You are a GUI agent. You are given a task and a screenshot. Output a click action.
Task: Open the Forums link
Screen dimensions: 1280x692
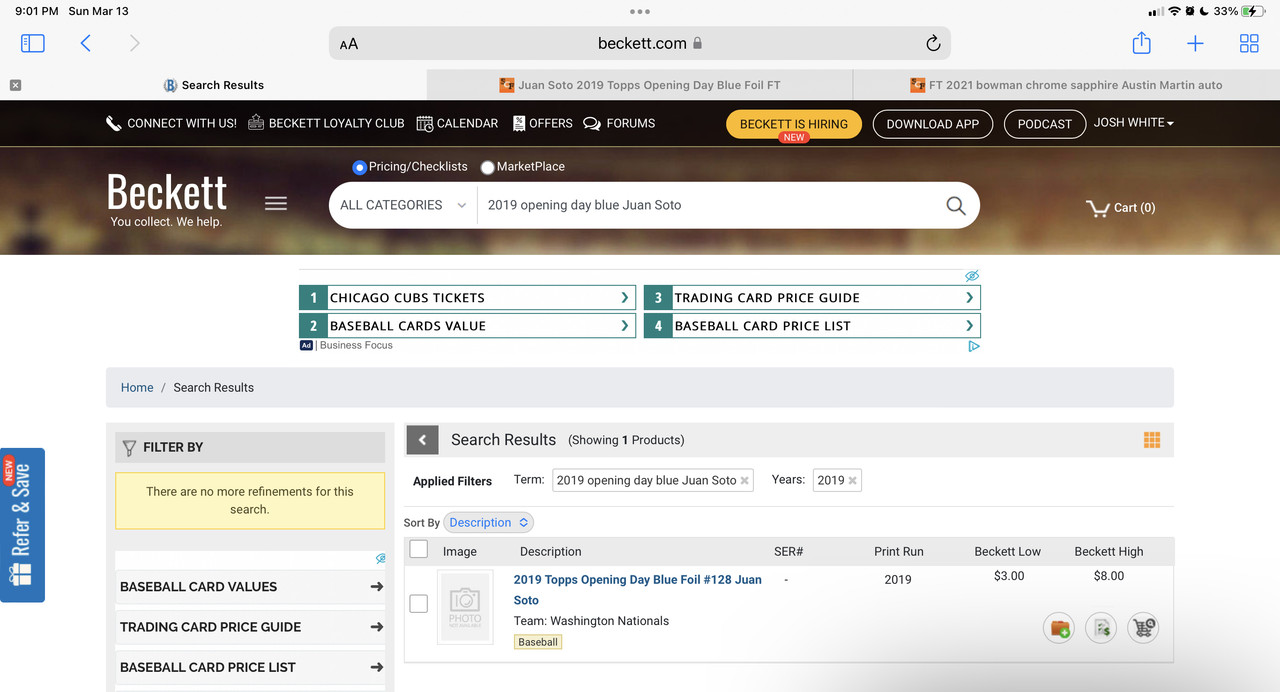coord(619,124)
